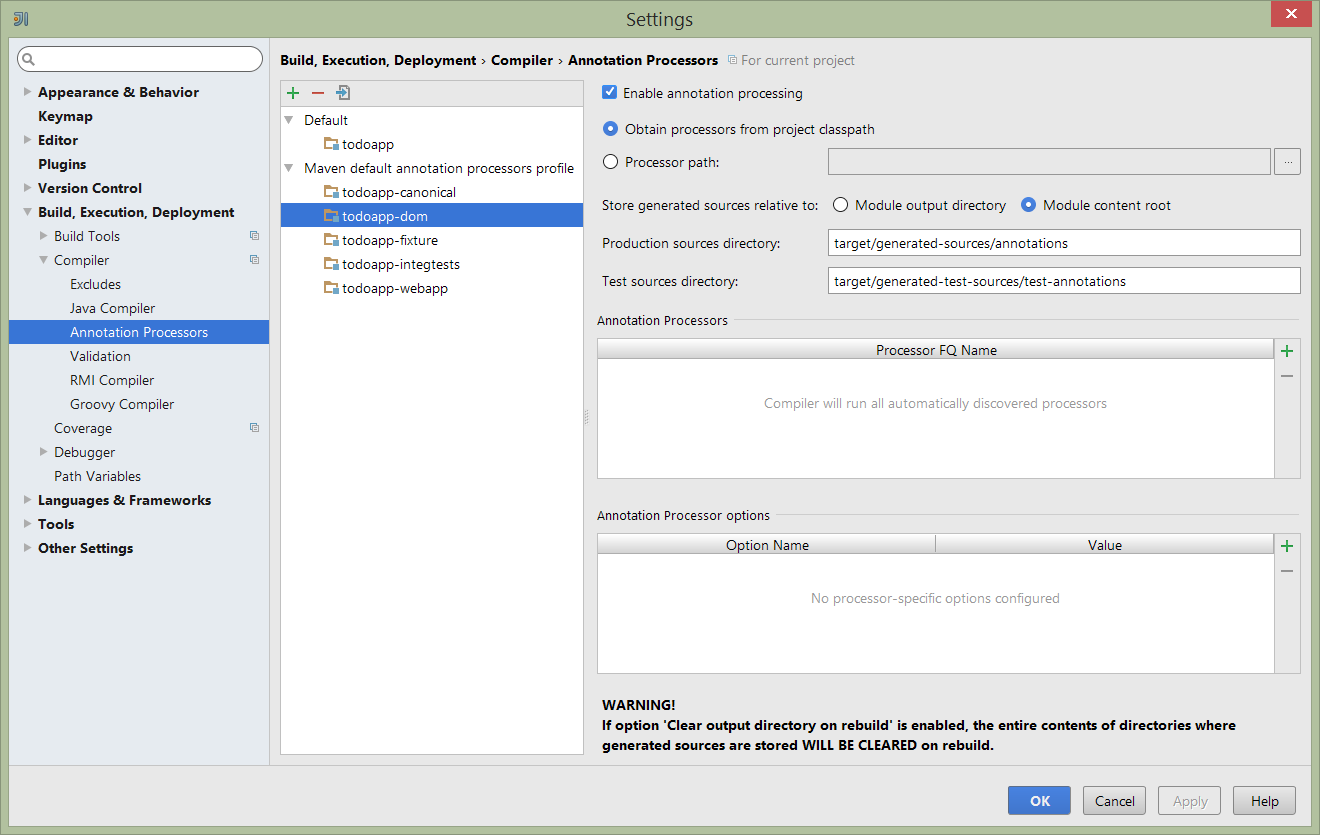The height and width of the screenshot is (835, 1320).
Task: Select the Processor path radio button
Action: point(611,162)
